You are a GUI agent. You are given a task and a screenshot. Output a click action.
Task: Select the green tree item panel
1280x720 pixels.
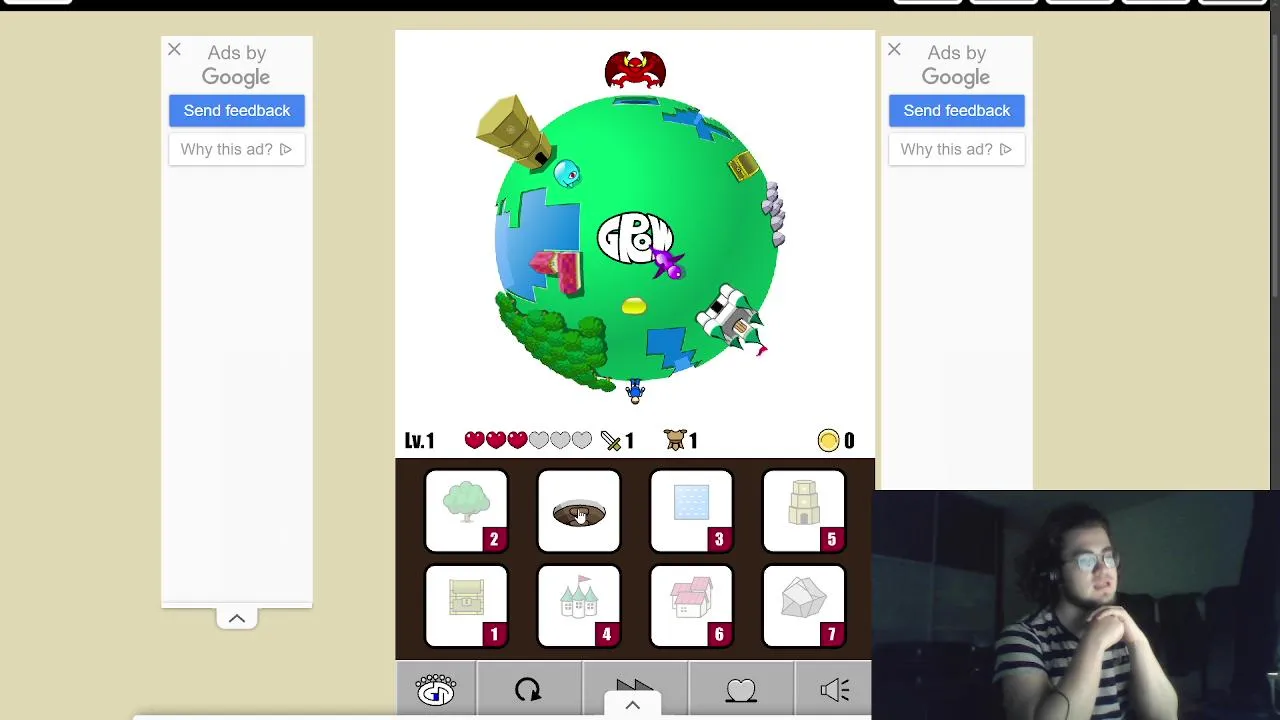coord(466,511)
